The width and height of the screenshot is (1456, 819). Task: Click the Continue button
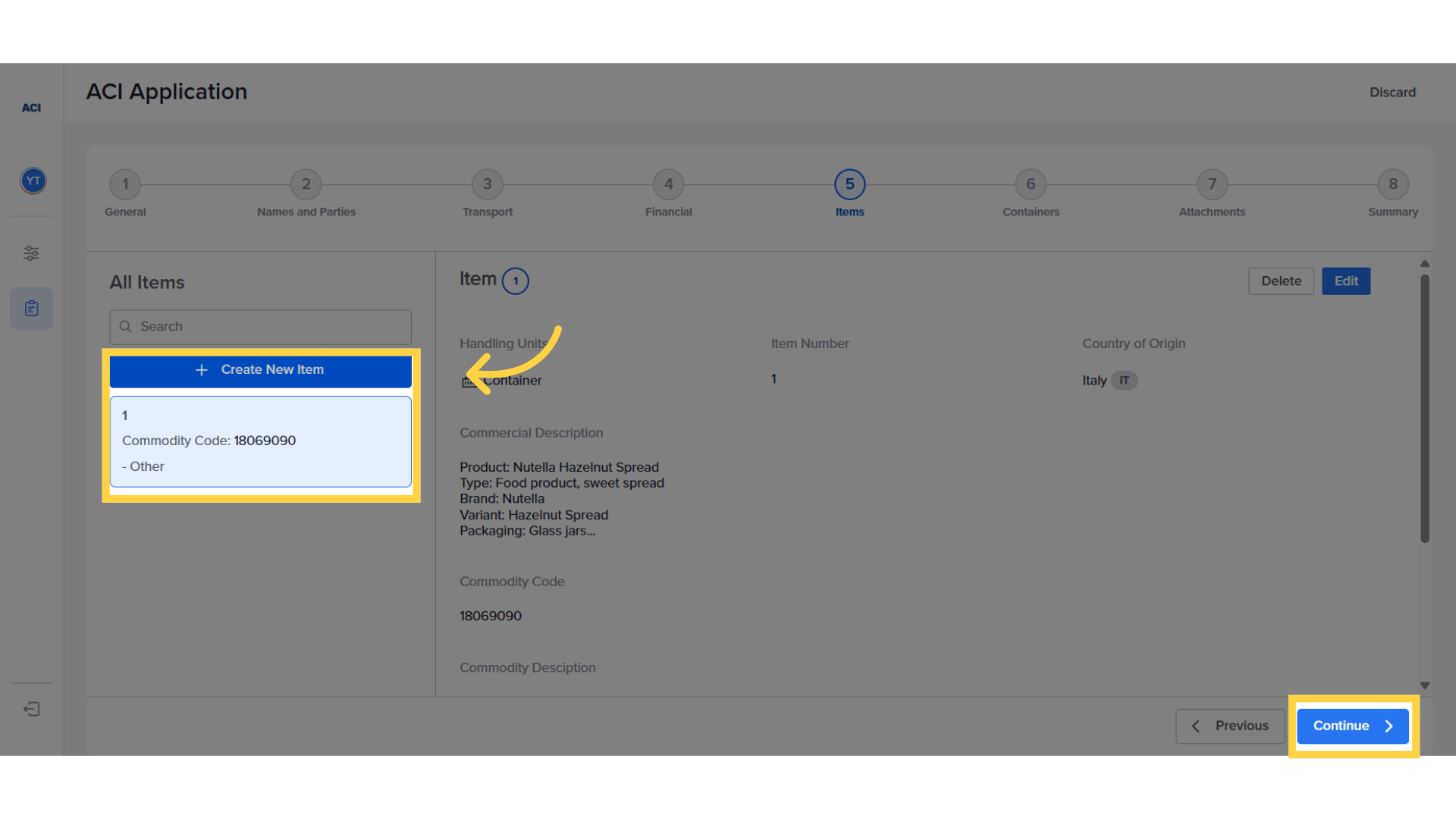tap(1353, 726)
